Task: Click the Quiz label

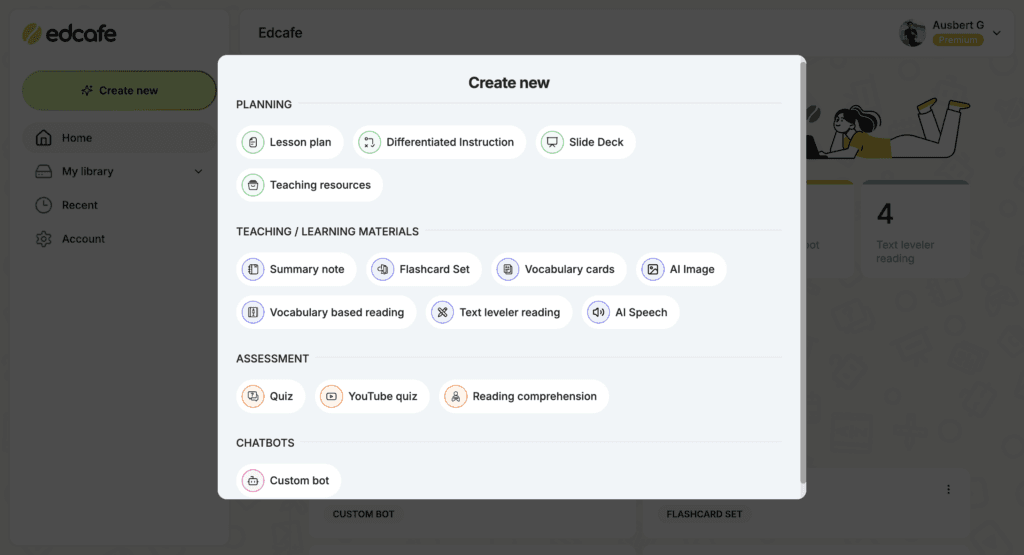Action: pyautogui.click(x=281, y=396)
